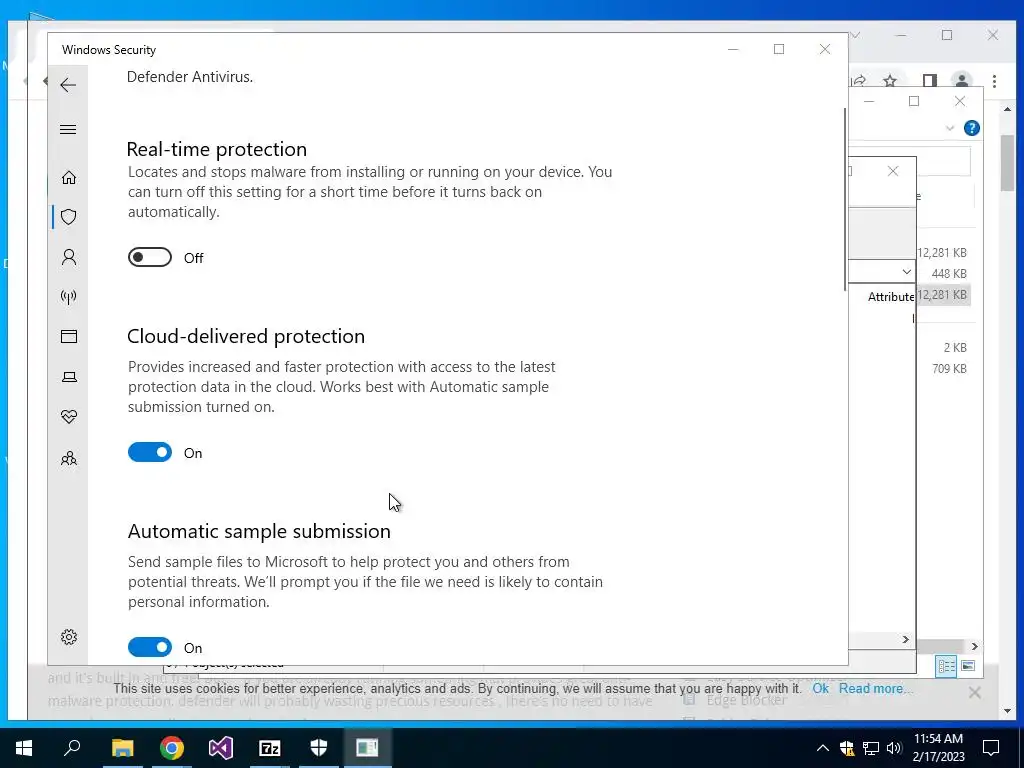Click the blue help question icon

[x=971, y=128]
